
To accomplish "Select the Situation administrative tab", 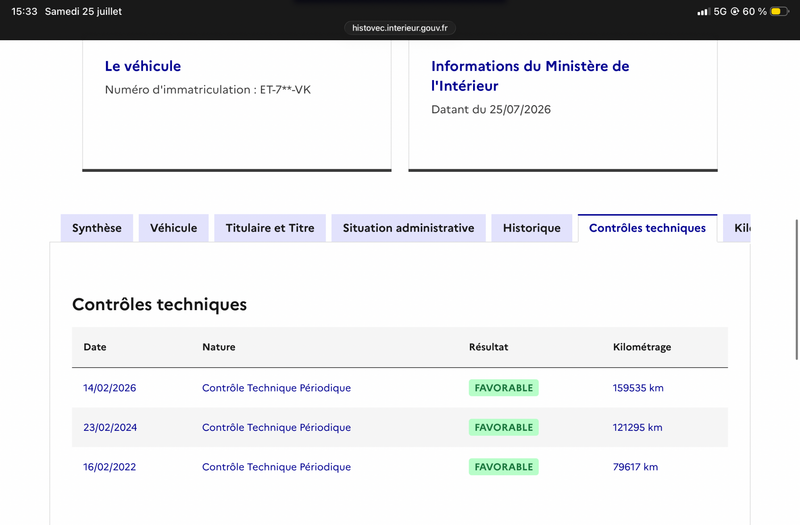I will (408, 228).
